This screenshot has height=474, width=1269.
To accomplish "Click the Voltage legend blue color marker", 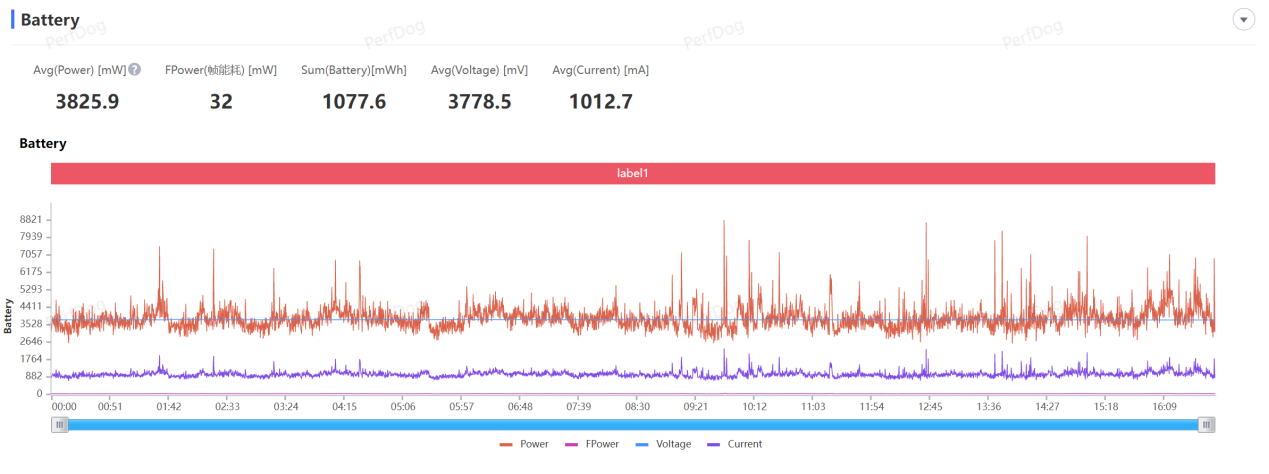I will 641,444.
